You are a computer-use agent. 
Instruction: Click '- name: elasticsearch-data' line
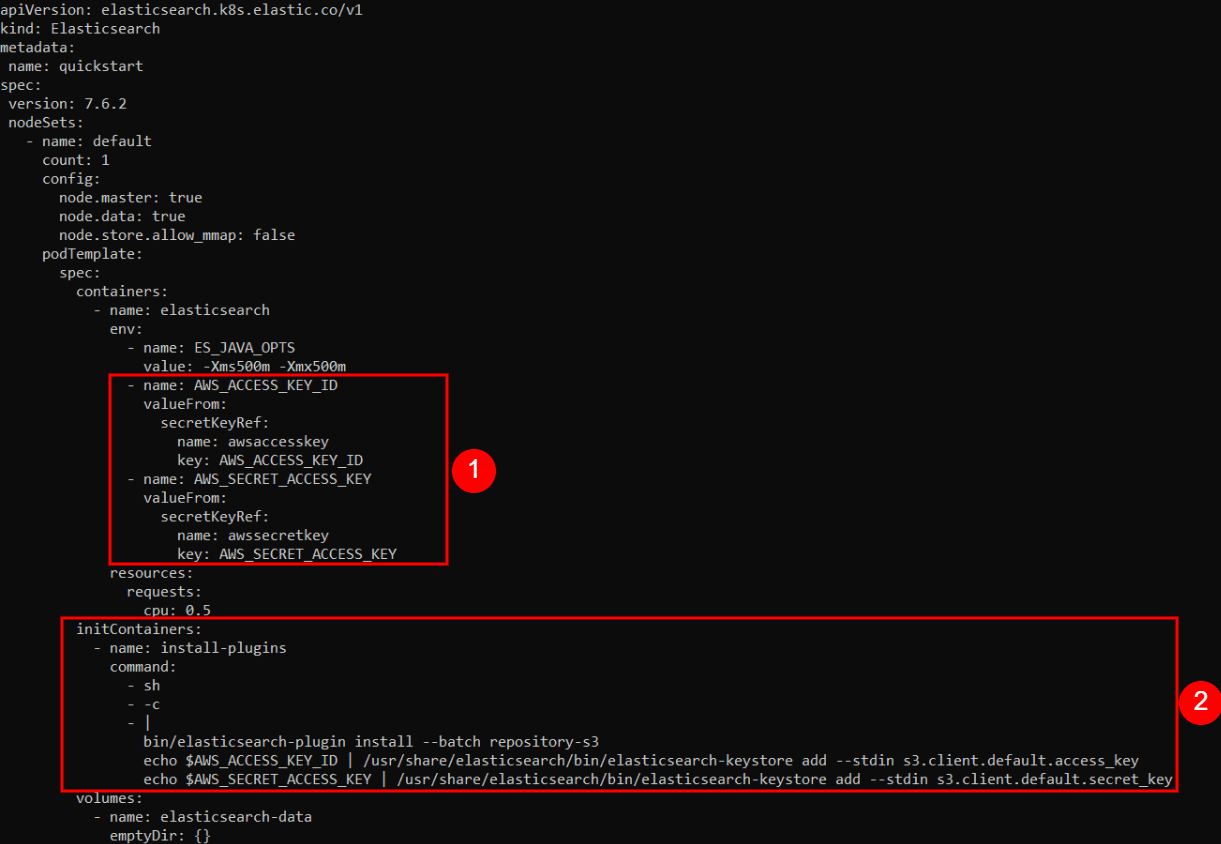[203, 817]
